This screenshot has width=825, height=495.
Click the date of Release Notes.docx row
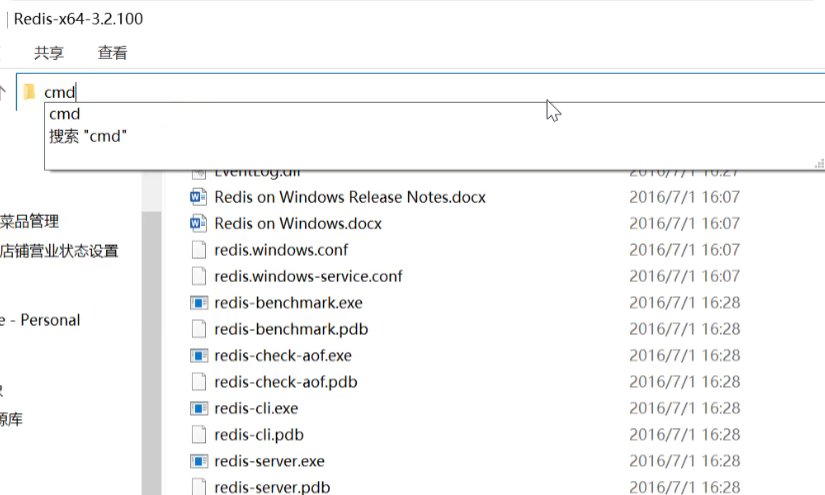[685, 197]
